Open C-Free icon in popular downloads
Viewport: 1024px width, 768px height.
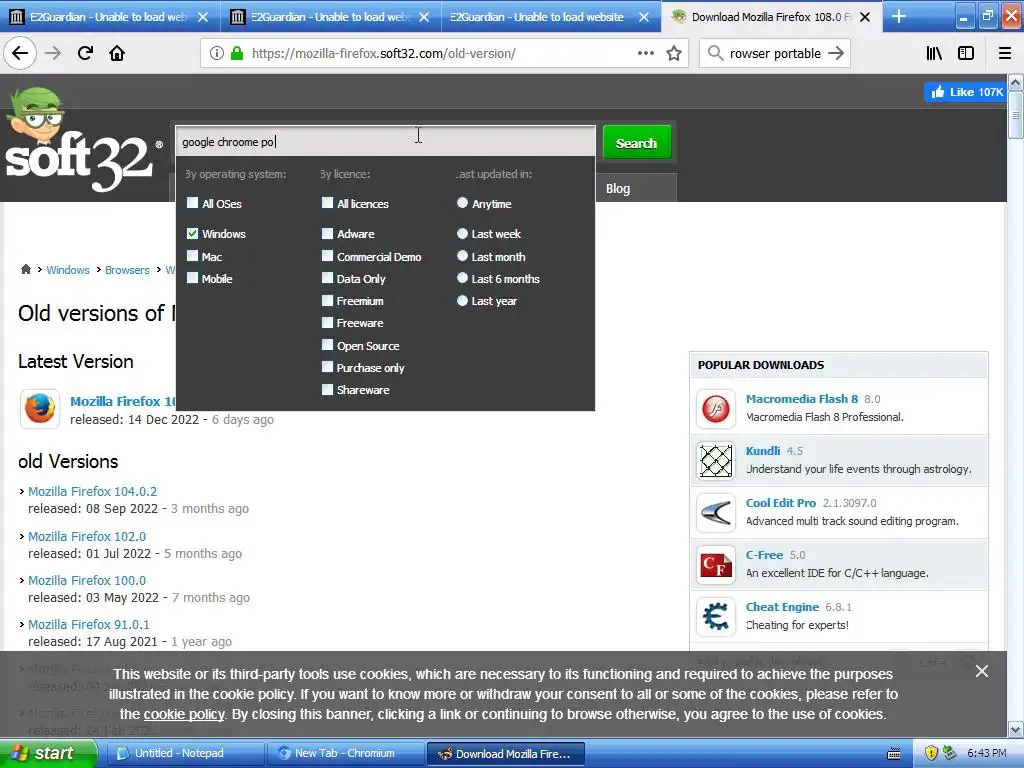pos(716,565)
